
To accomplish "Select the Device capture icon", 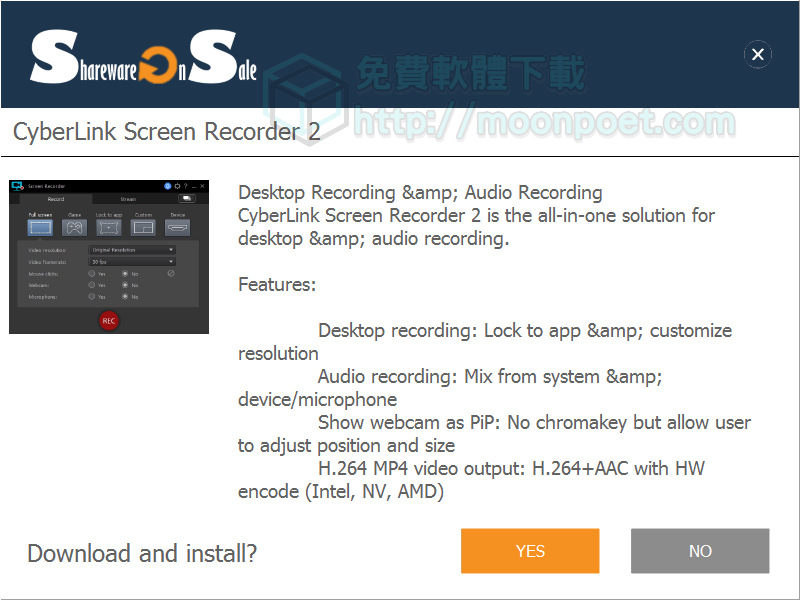I will coord(179,228).
